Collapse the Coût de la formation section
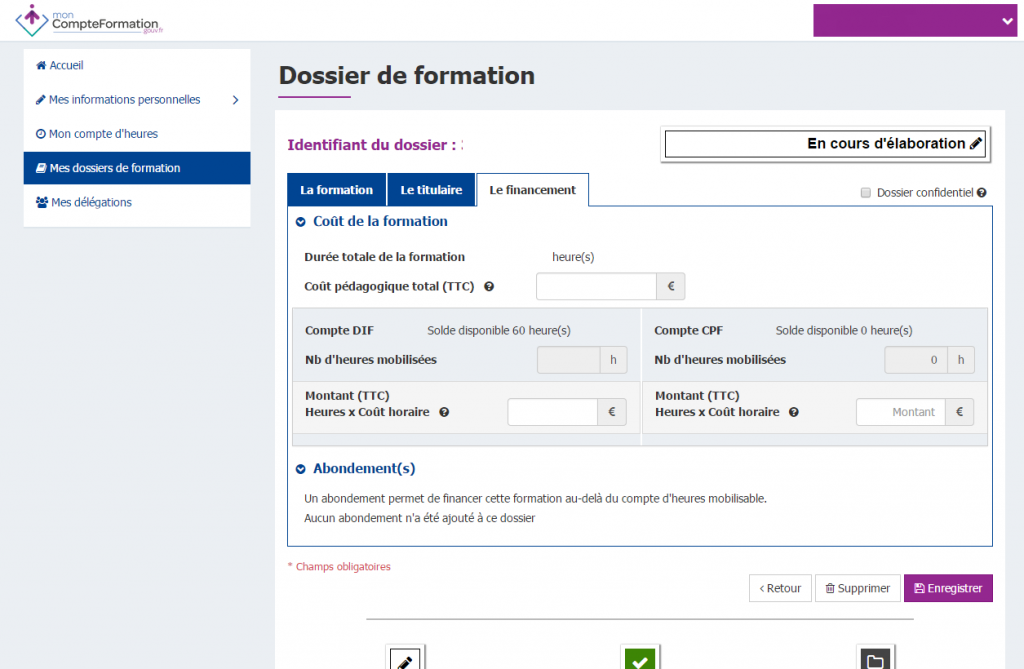 click(x=300, y=222)
